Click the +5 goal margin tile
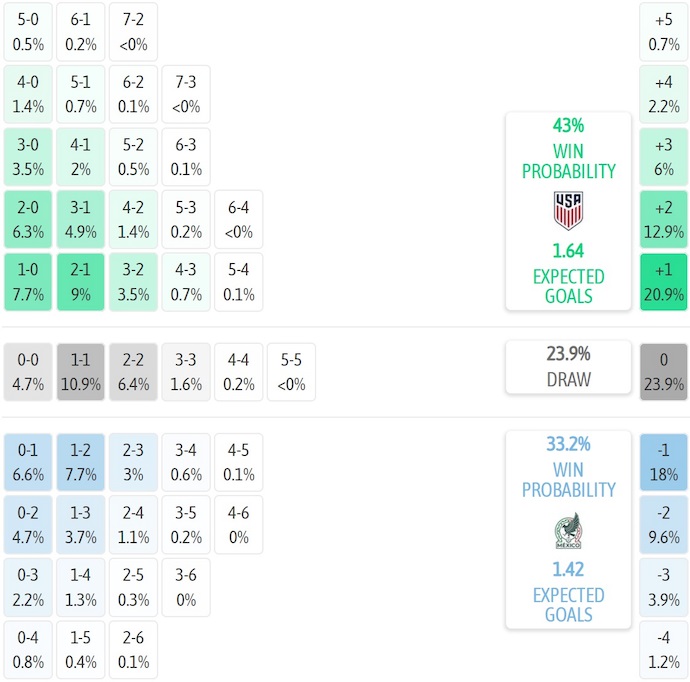 click(664, 31)
